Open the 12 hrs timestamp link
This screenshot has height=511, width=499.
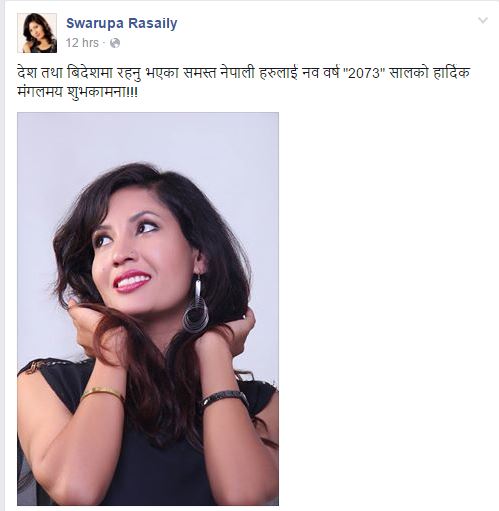[x=82, y=43]
